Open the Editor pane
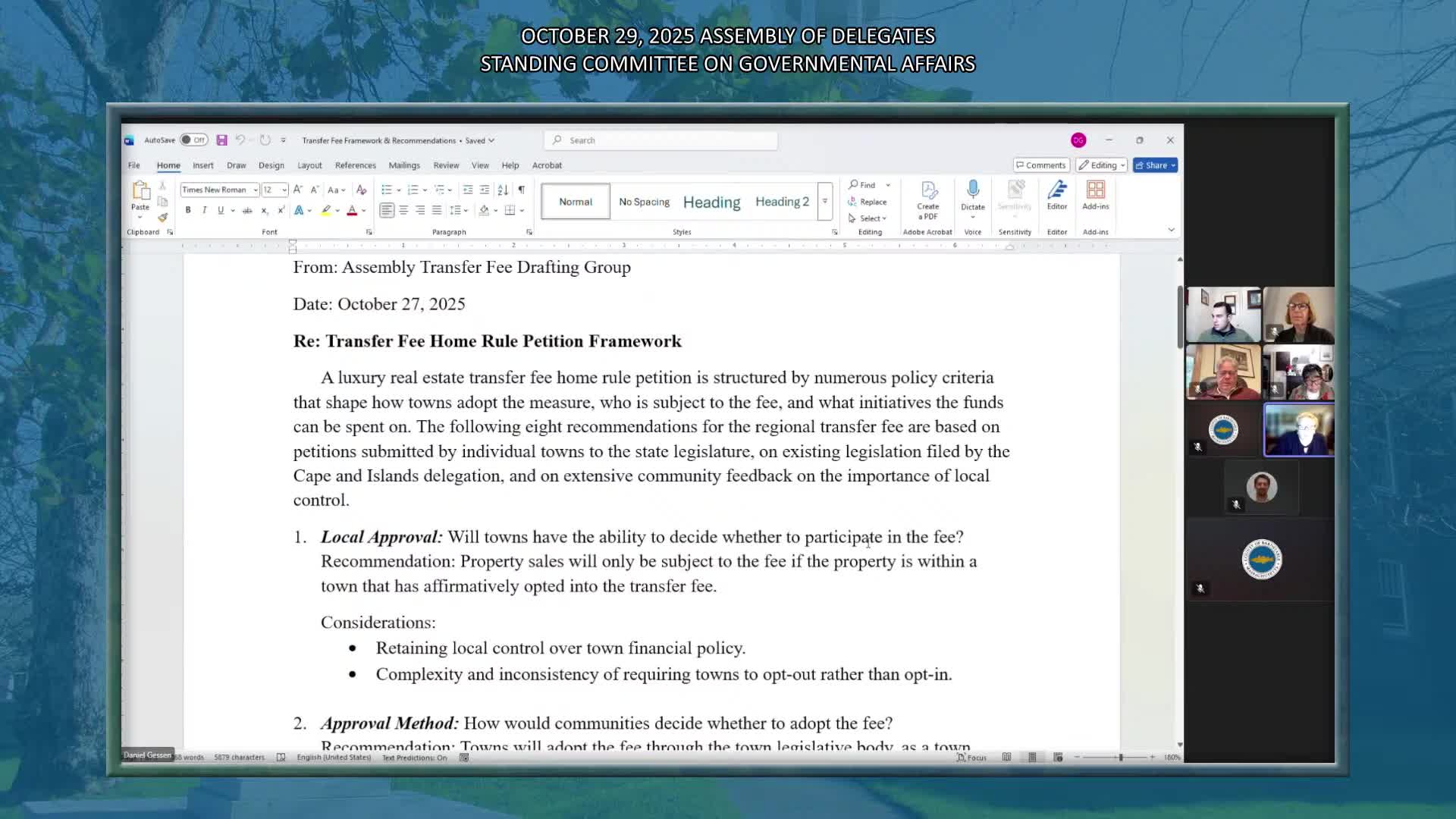Image resolution: width=1456 pixels, height=819 pixels. 1057,196
